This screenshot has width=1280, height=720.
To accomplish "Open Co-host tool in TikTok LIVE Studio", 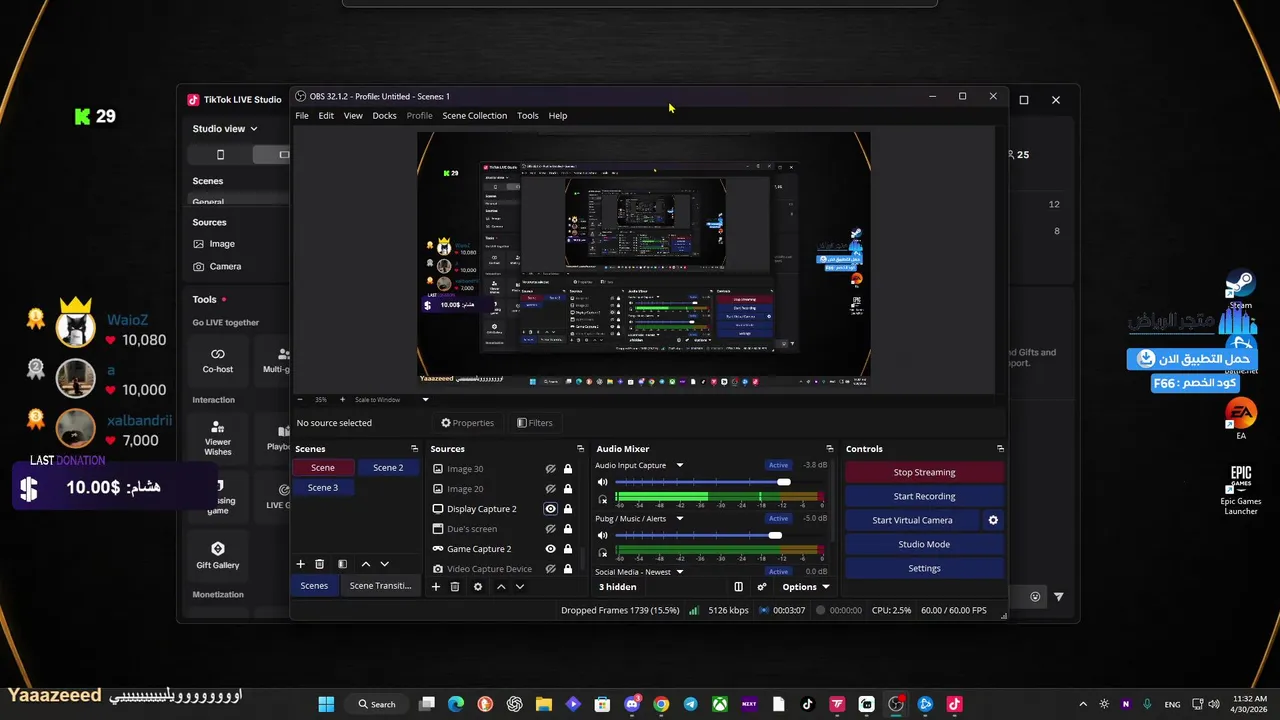I will pyautogui.click(x=218, y=360).
